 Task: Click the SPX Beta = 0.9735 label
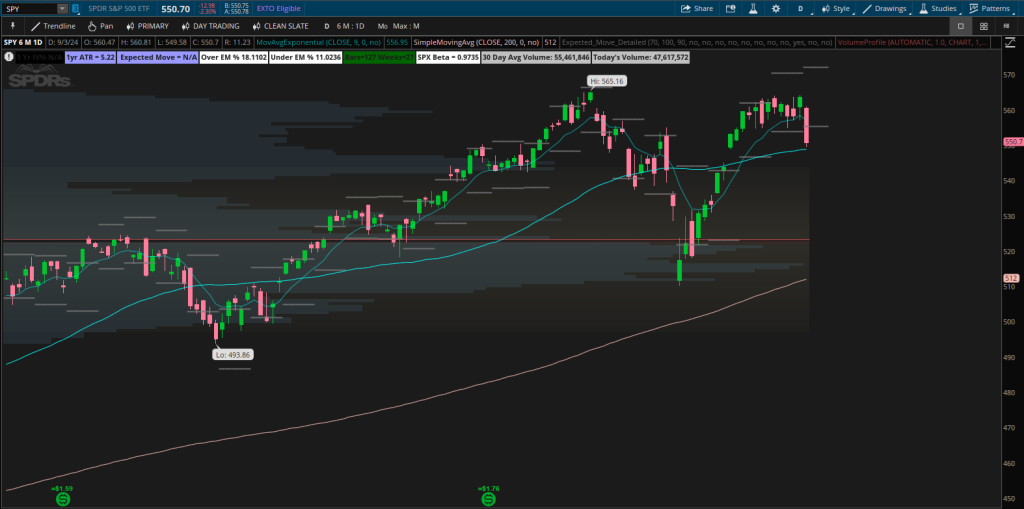click(x=448, y=57)
